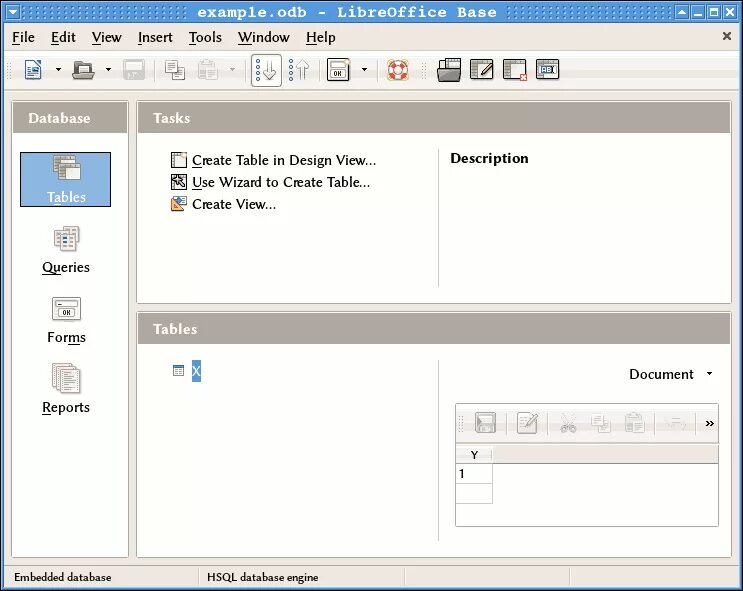The height and width of the screenshot is (591, 743).
Task: Click Undo icon in preview toolbar
Action: [x=675, y=423]
